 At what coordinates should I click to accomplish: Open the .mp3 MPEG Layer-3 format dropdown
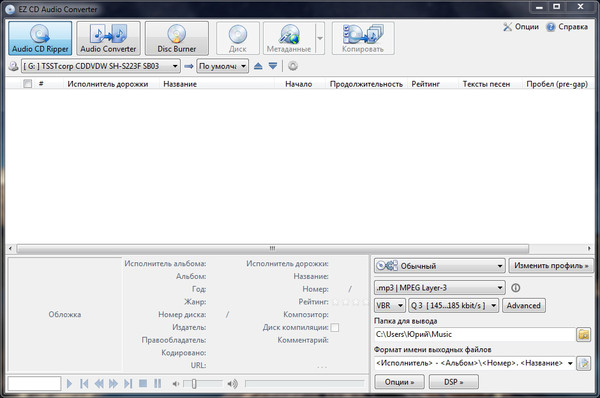coord(439,288)
